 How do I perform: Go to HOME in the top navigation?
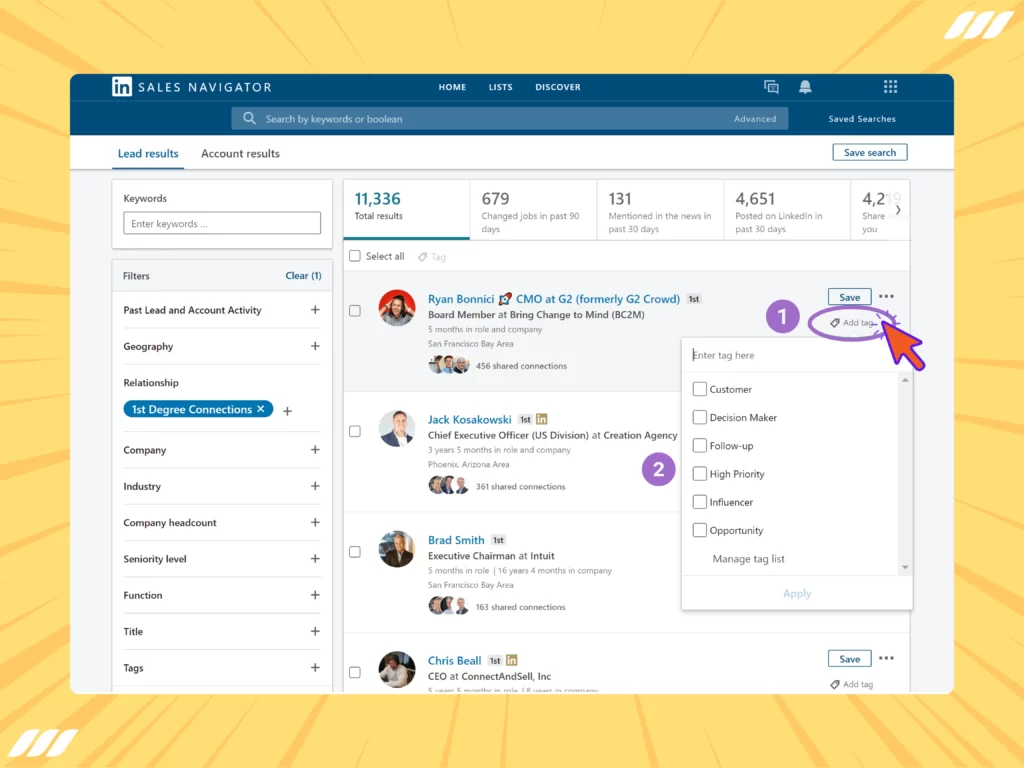coord(452,87)
